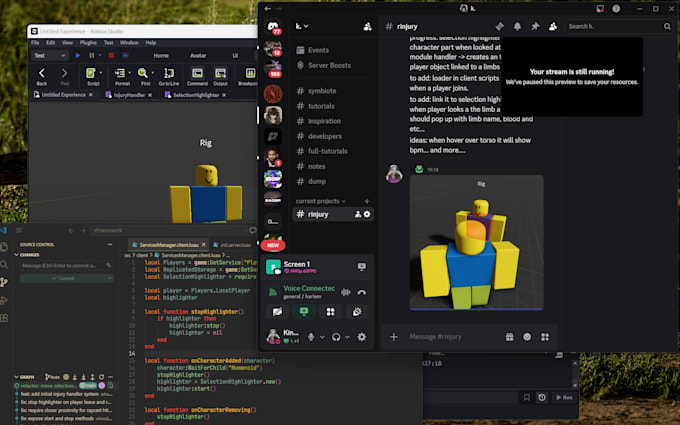Click the Find tool in Roblox Studio
Image resolution: width=680 pixels, height=425 pixels.
(144, 76)
